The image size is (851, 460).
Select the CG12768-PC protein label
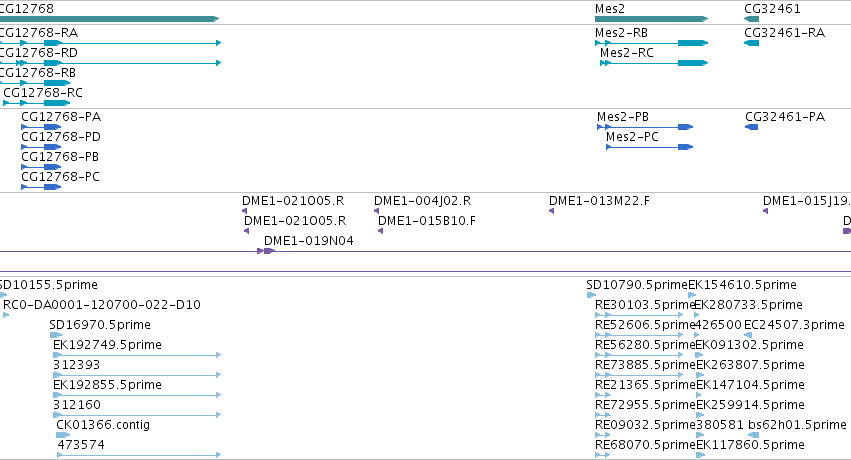(60, 177)
